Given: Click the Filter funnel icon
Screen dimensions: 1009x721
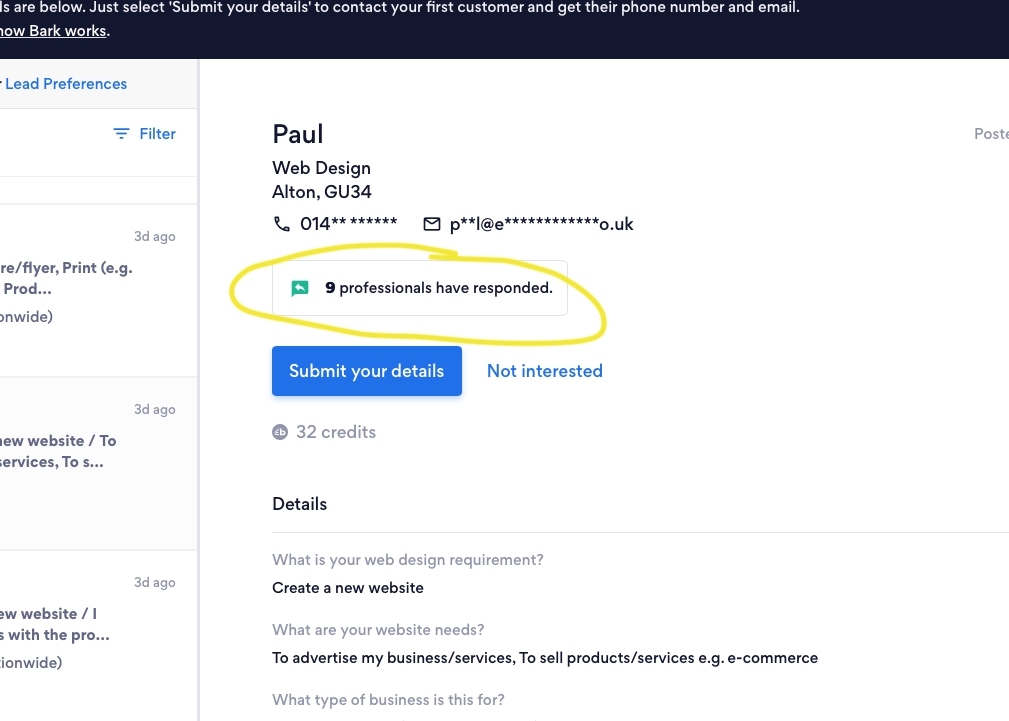Looking at the screenshot, I should pyautogui.click(x=121, y=133).
